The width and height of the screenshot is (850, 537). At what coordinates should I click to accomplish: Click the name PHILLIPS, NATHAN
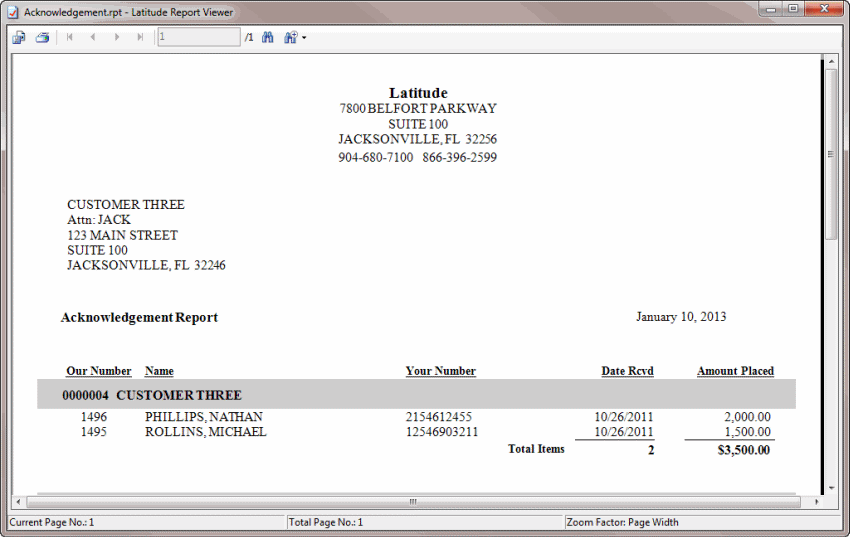pyautogui.click(x=204, y=417)
